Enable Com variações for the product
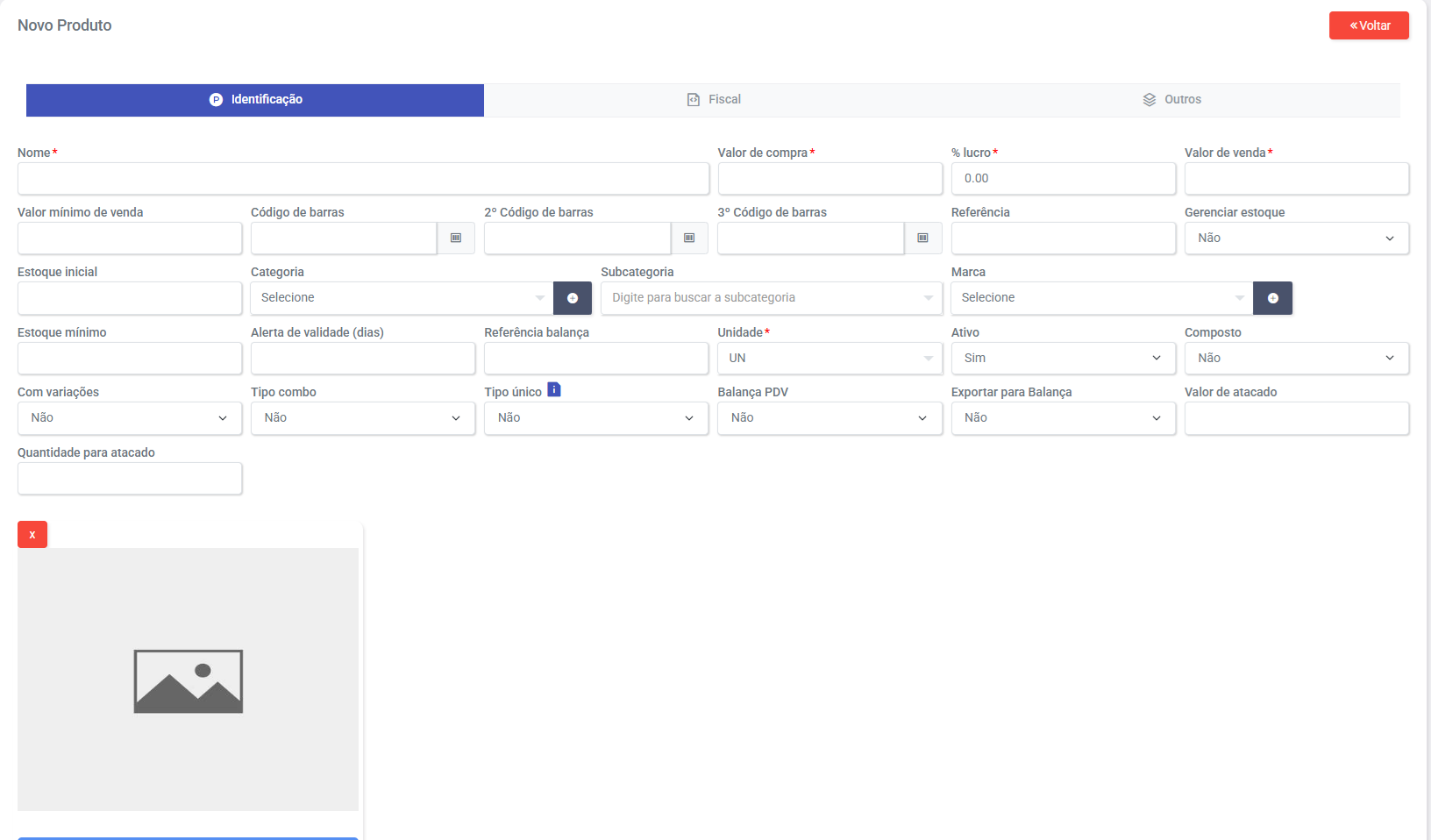The width and height of the screenshot is (1431, 840). (129, 418)
